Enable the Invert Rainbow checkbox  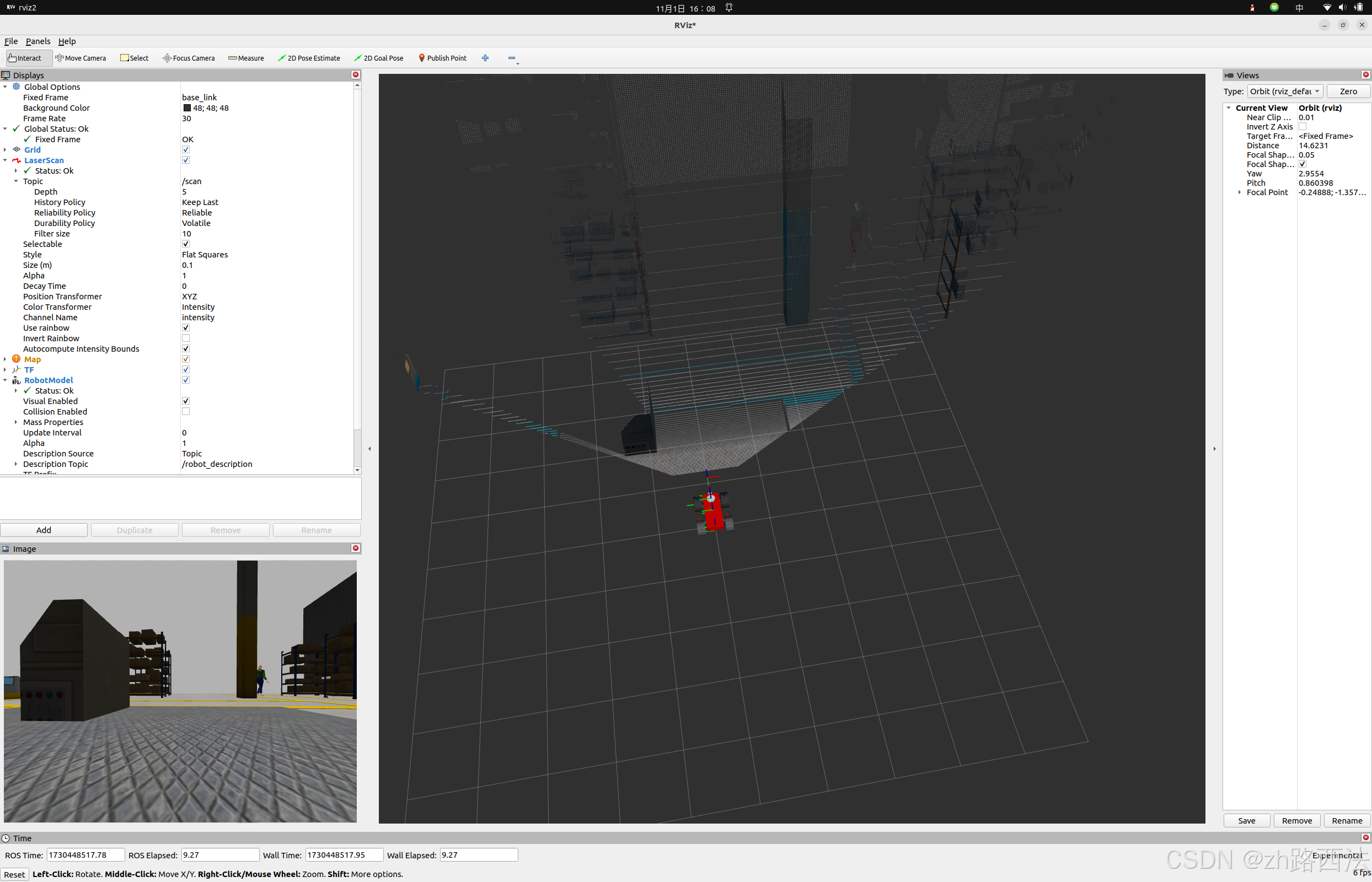pyautogui.click(x=186, y=338)
